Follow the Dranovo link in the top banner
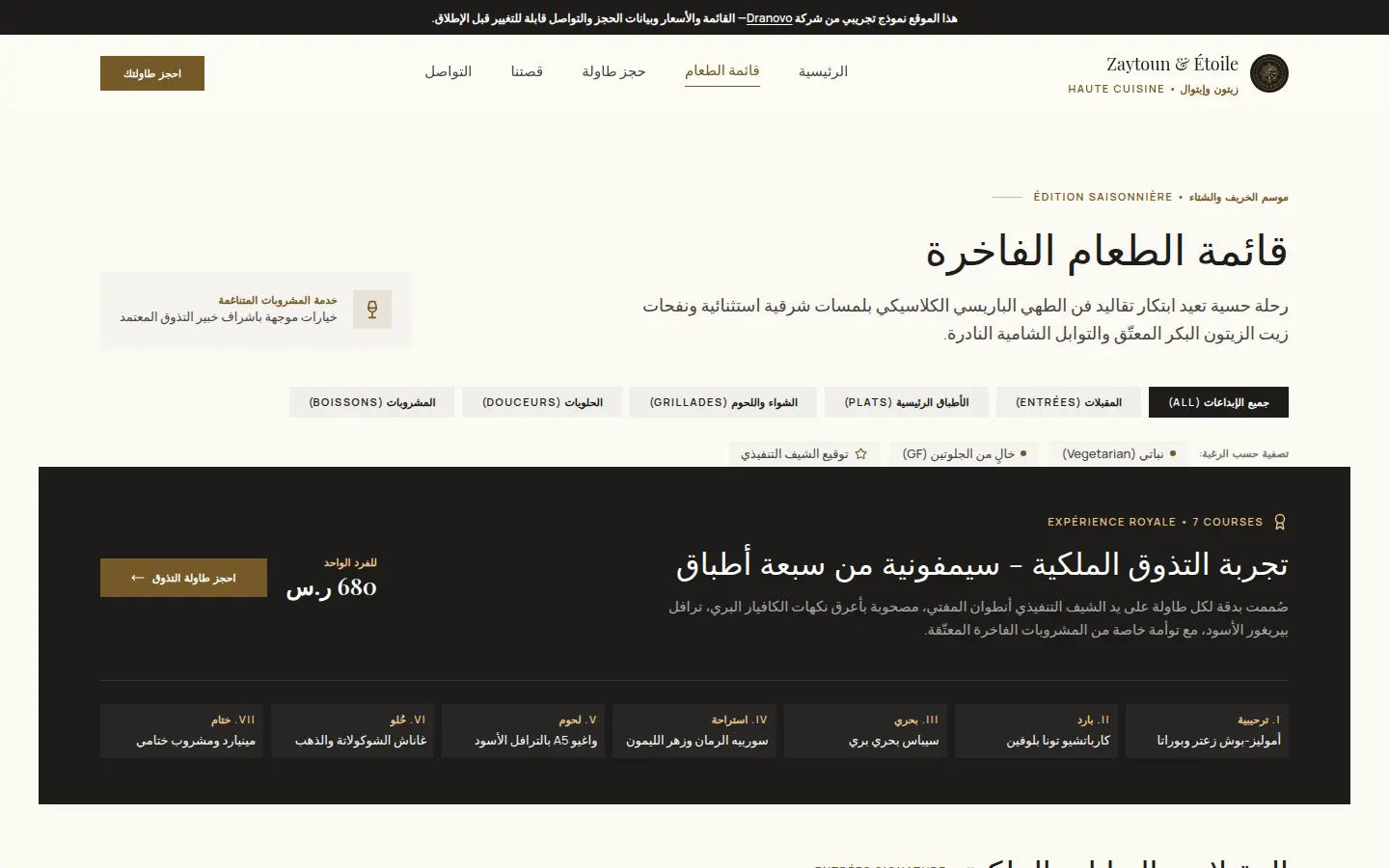This screenshot has height=868, width=1389. tap(769, 18)
